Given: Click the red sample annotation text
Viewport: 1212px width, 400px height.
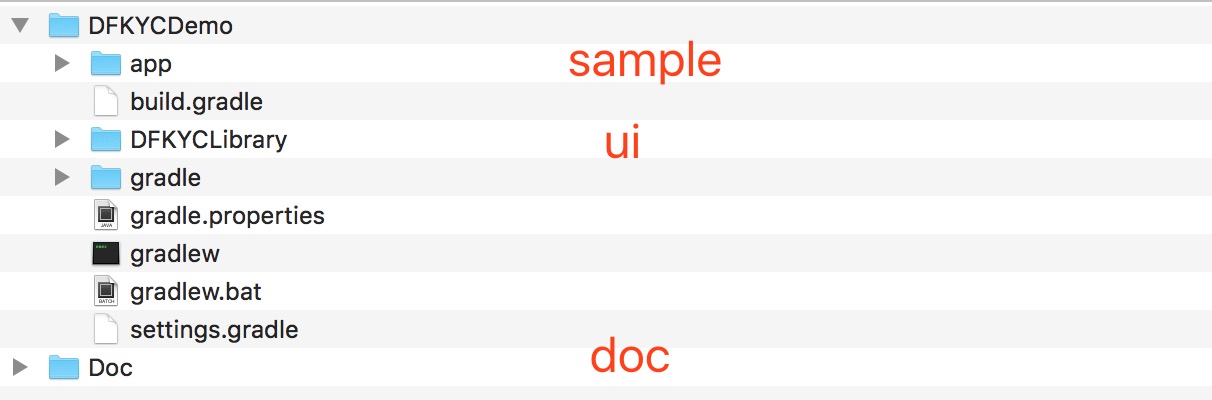Looking at the screenshot, I should [x=644, y=62].
